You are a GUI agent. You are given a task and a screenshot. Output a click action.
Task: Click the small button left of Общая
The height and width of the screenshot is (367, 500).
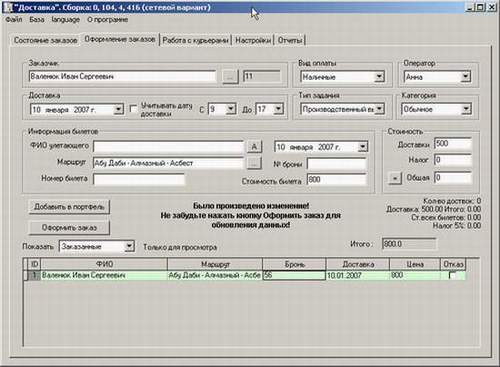coord(395,178)
